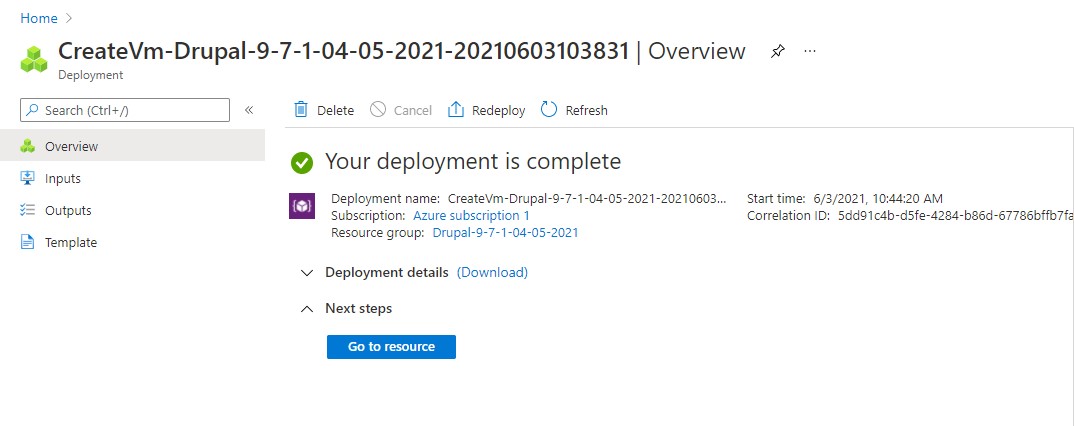Click the green cubes deployment icon in title
The image size is (1074, 426).
[x=34, y=59]
